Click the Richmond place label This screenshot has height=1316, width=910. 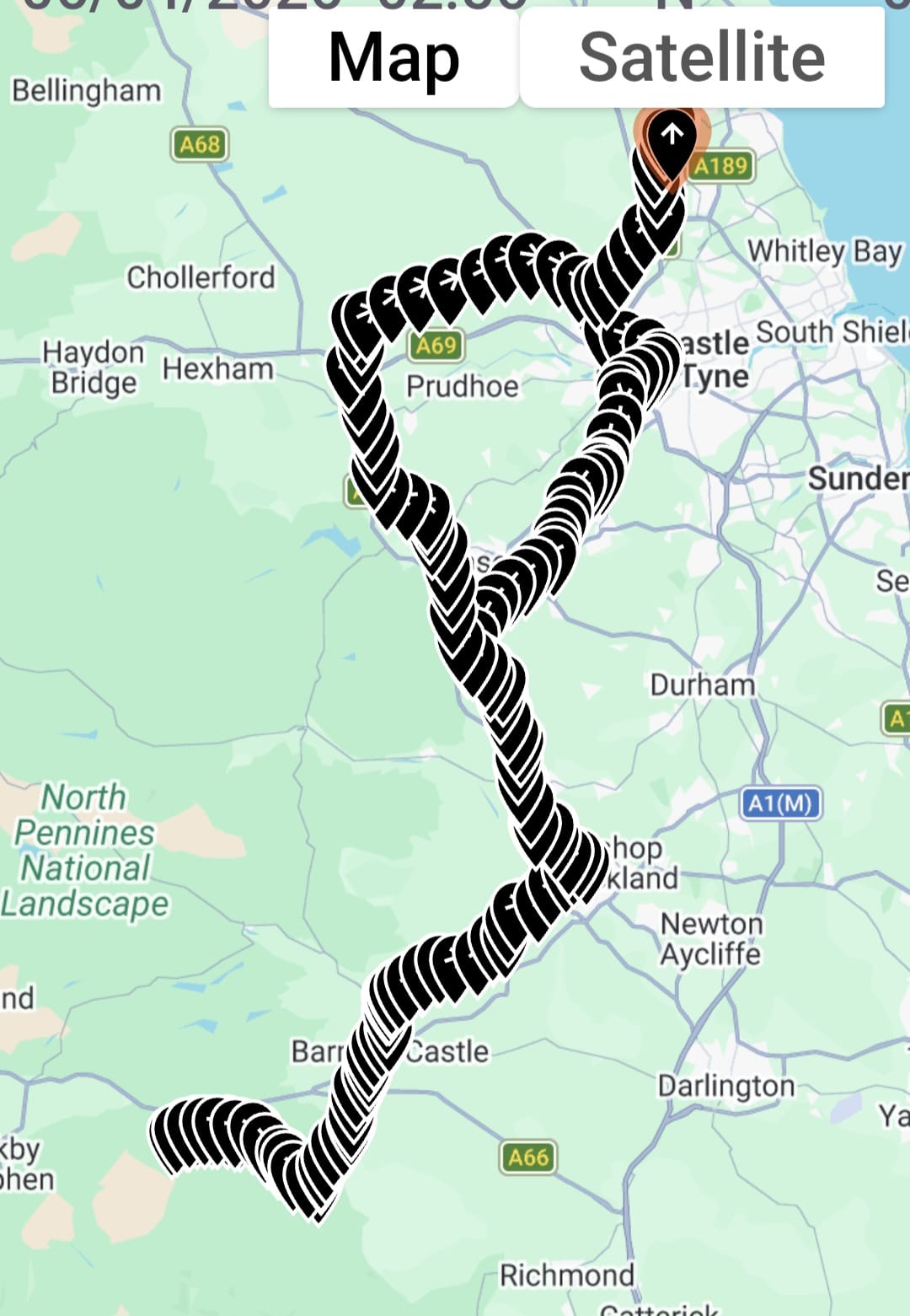[x=567, y=1275]
